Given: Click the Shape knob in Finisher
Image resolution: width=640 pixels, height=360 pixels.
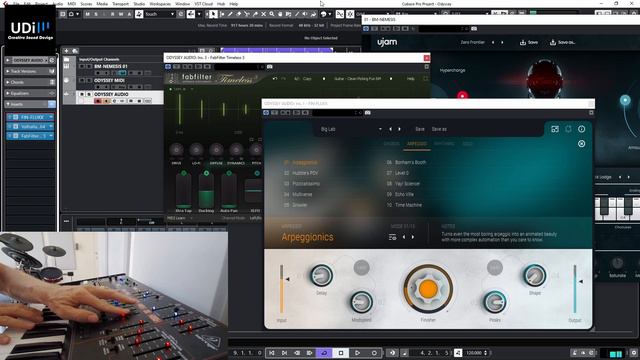Looking at the screenshot, I should pos(535,275).
